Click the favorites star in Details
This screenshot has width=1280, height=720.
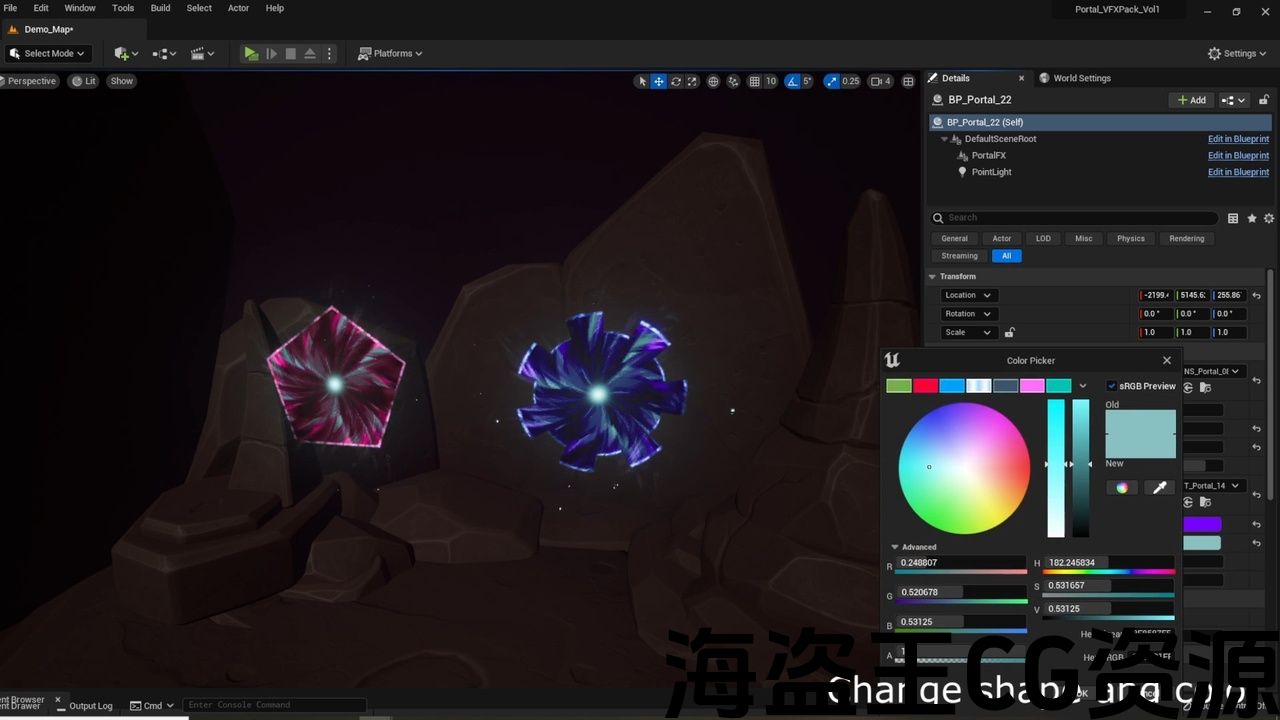tap(1251, 218)
